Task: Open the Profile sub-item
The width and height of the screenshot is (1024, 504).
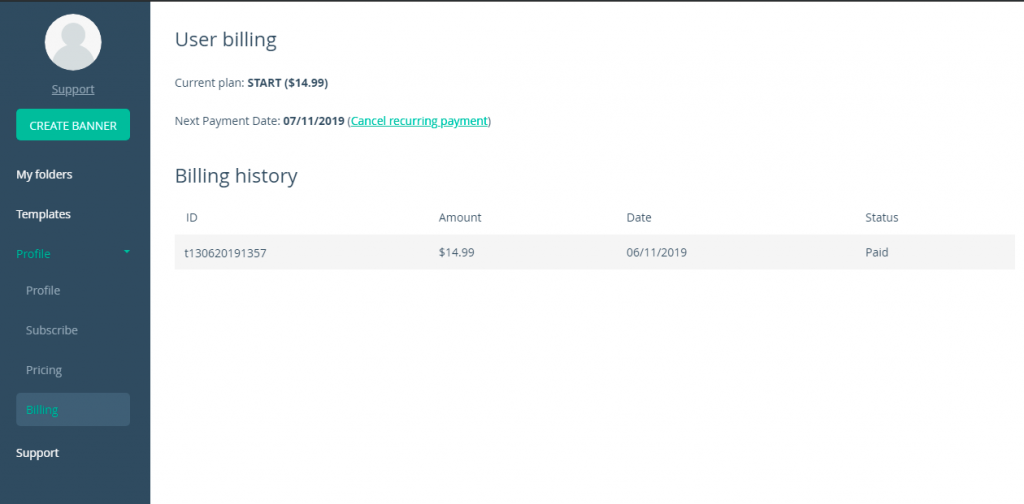Action: tap(43, 291)
